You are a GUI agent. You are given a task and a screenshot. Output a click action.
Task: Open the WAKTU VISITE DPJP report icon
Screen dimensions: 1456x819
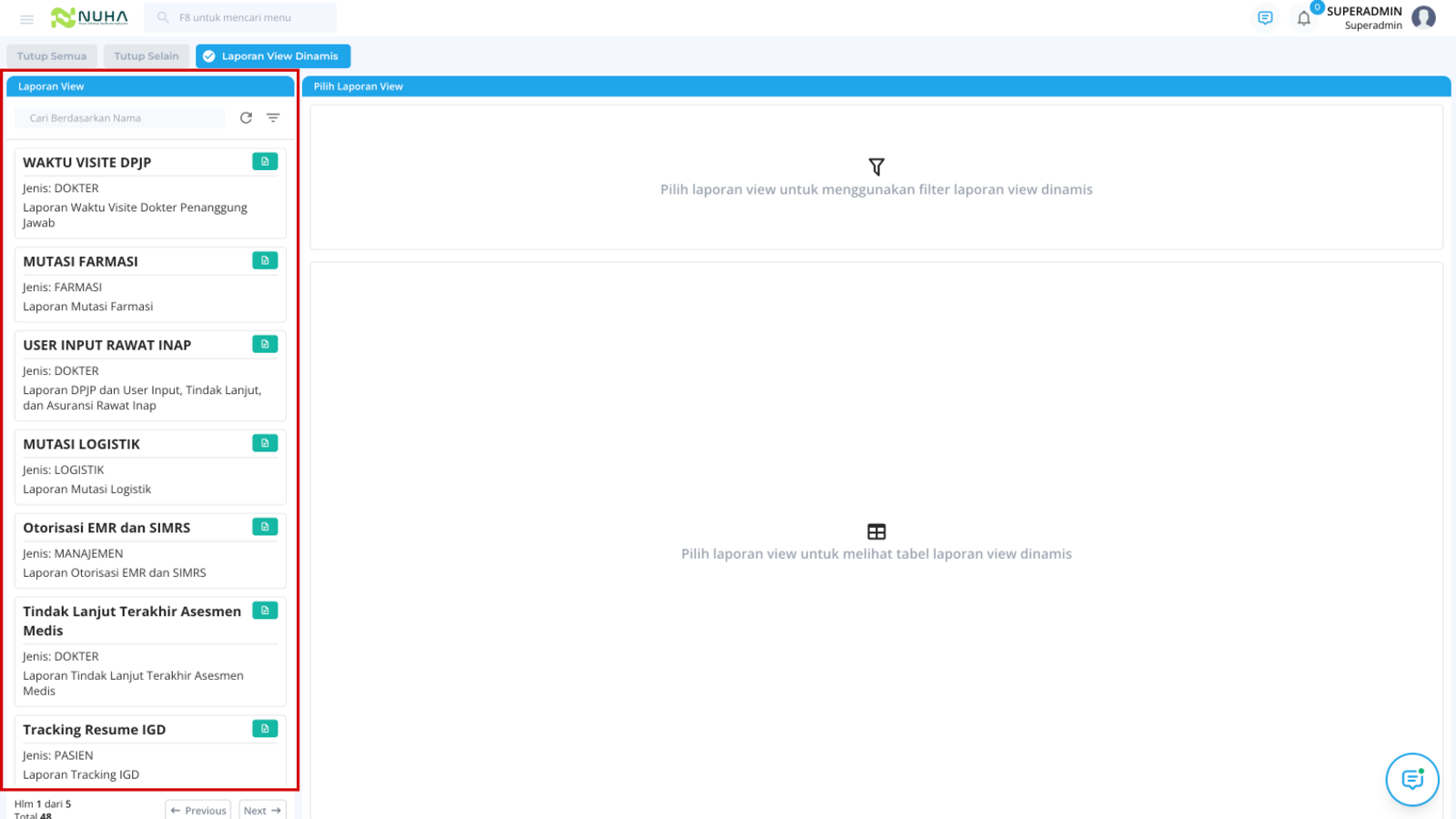(265, 161)
